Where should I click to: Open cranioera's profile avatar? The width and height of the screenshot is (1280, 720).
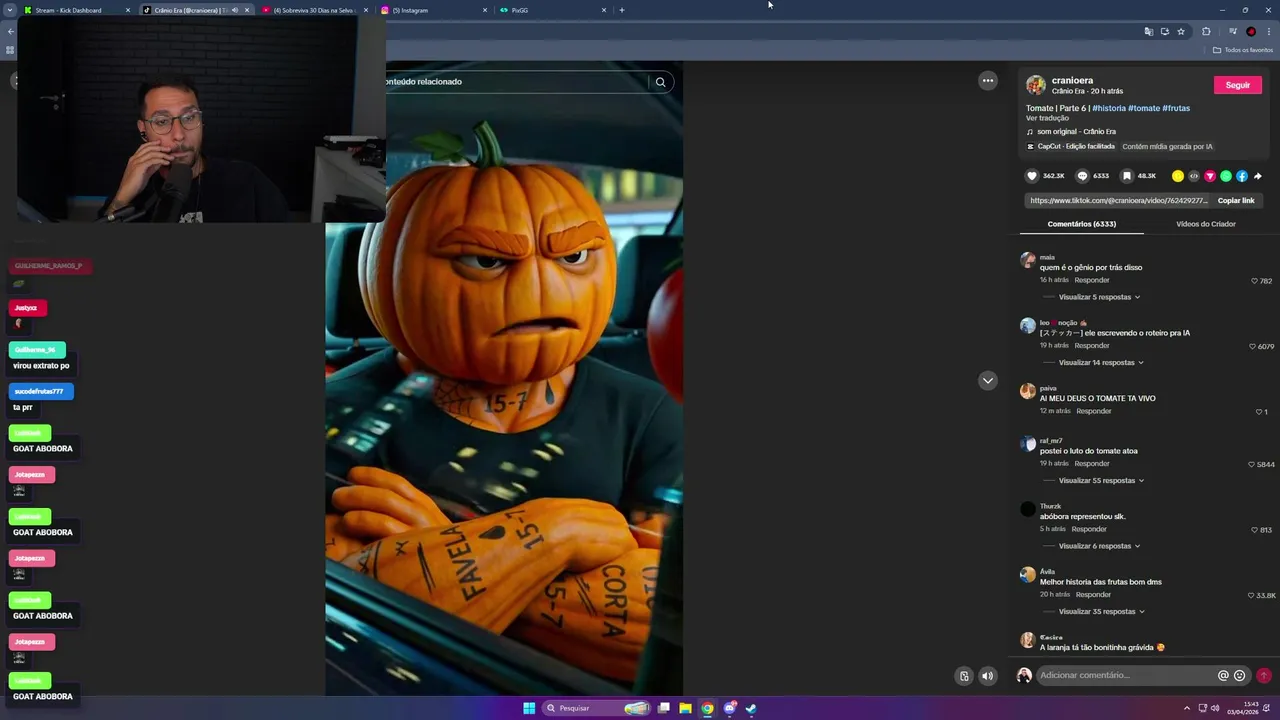click(x=1036, y=85)
